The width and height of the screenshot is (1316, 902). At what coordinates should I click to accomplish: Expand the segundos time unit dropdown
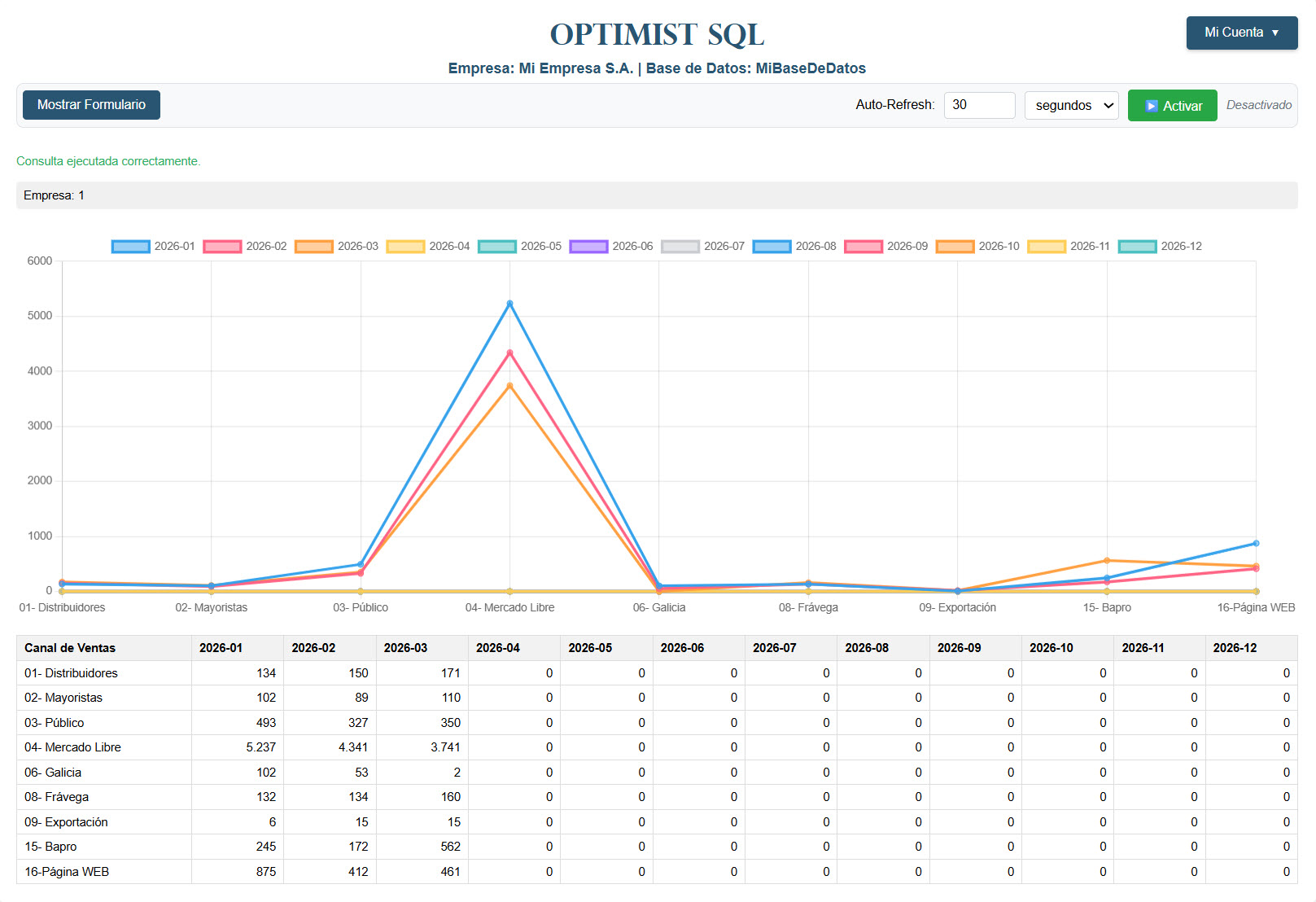click(x=1071, y=106)
